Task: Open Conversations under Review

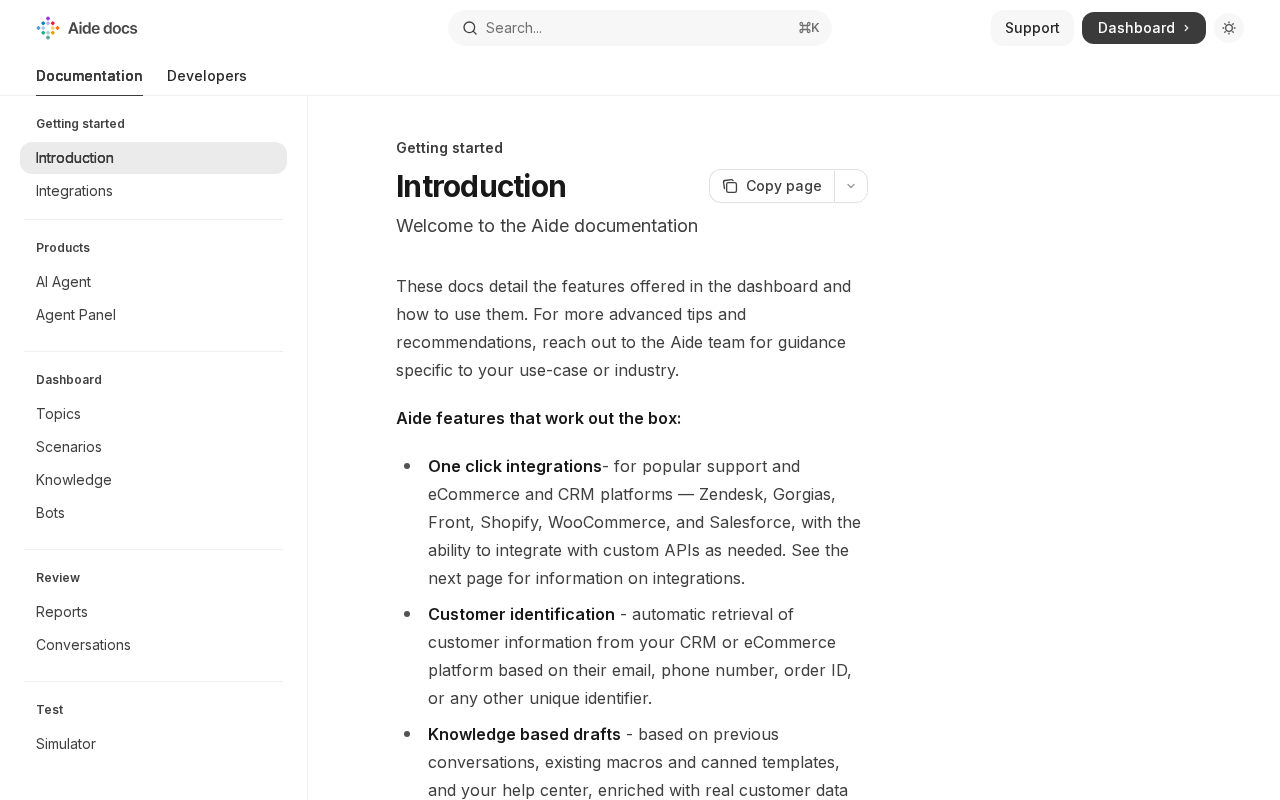Action: (x=83, y=645)
